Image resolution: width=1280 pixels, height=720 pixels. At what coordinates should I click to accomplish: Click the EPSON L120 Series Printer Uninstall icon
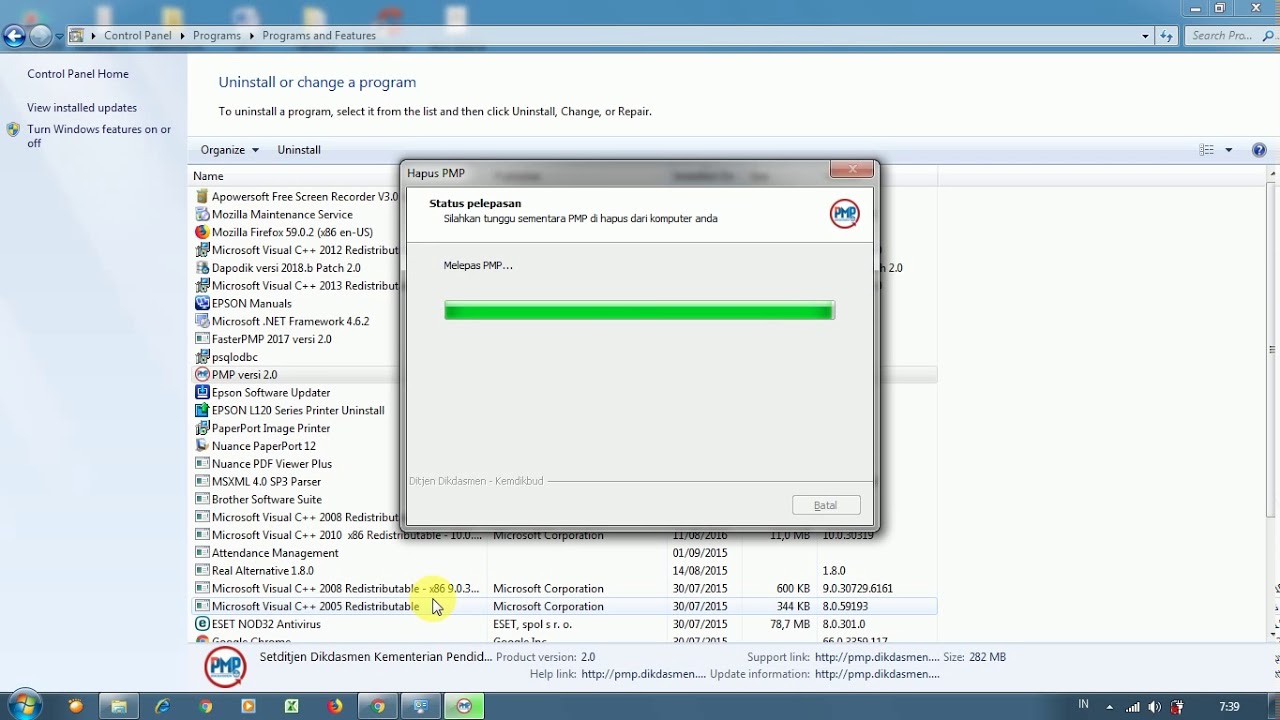pos(202,410)
